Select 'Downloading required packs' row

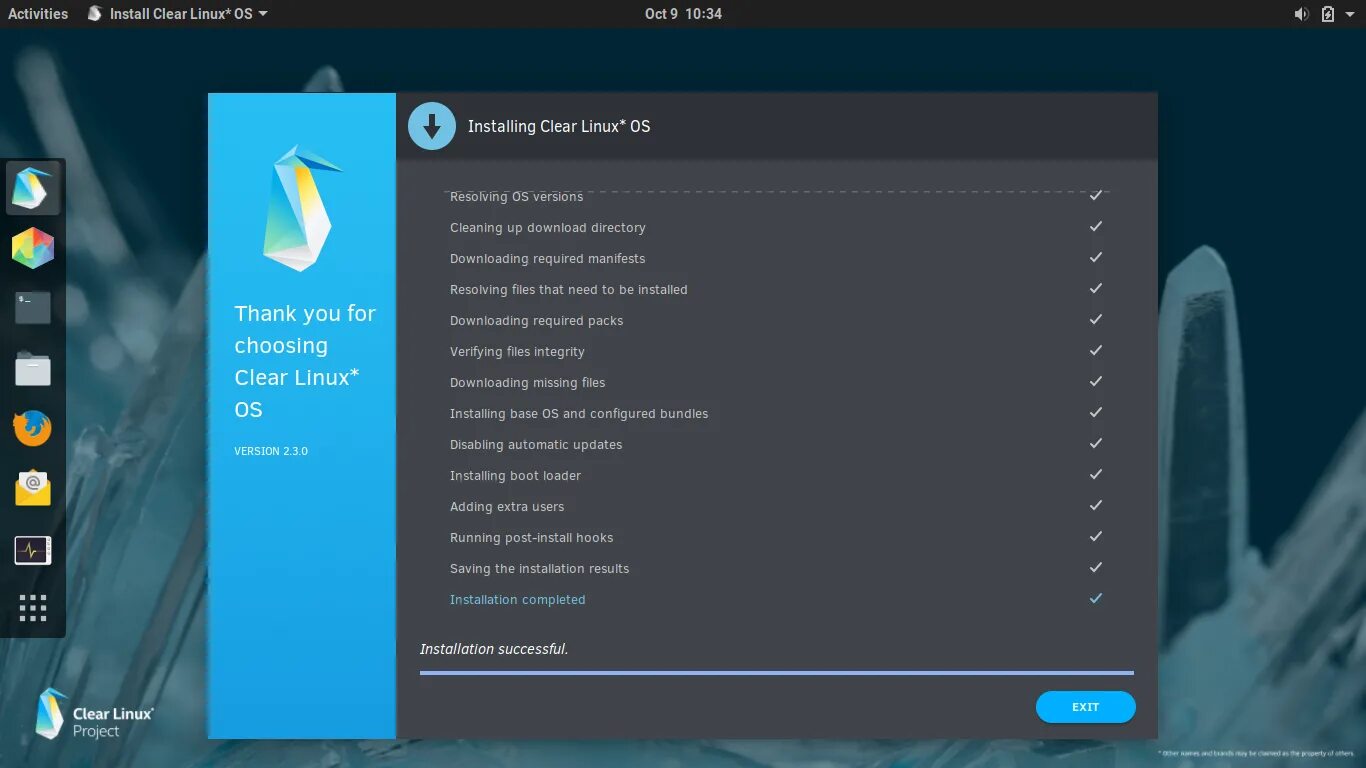777,321
